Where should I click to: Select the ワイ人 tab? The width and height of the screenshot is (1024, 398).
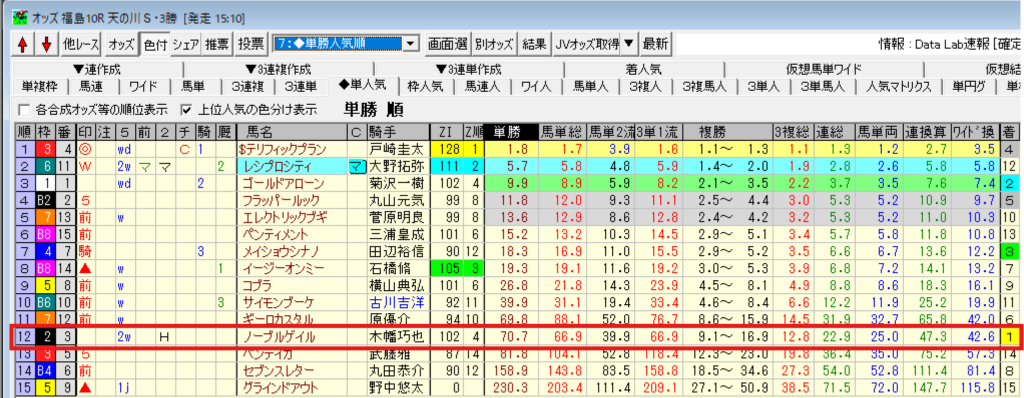click(537, 86)
